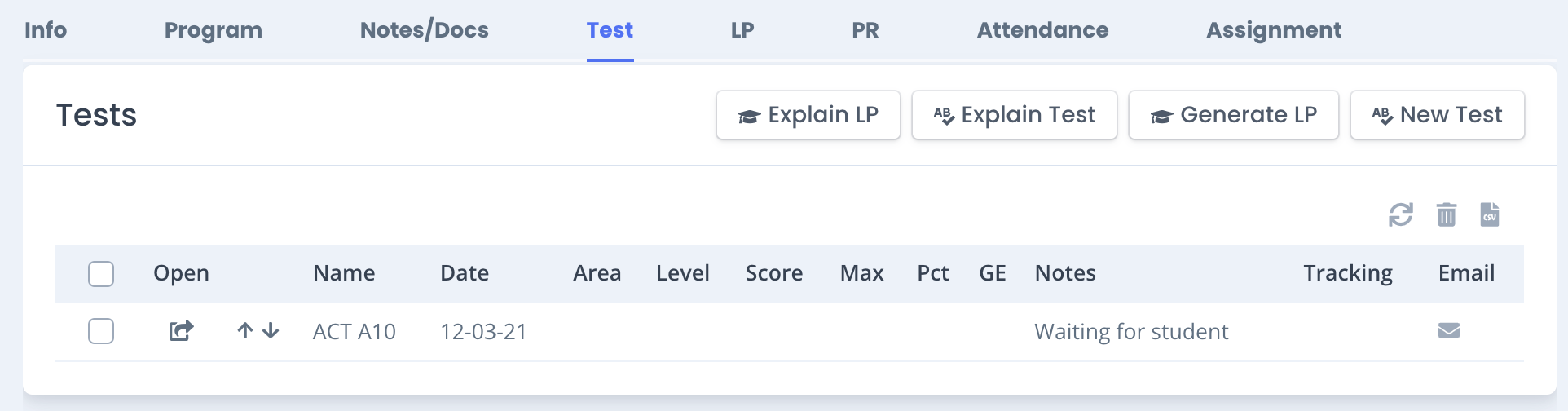1568x411 pixels.
Task: Open the Program tab
Action: pyautogui.click(x=214, y=30)
